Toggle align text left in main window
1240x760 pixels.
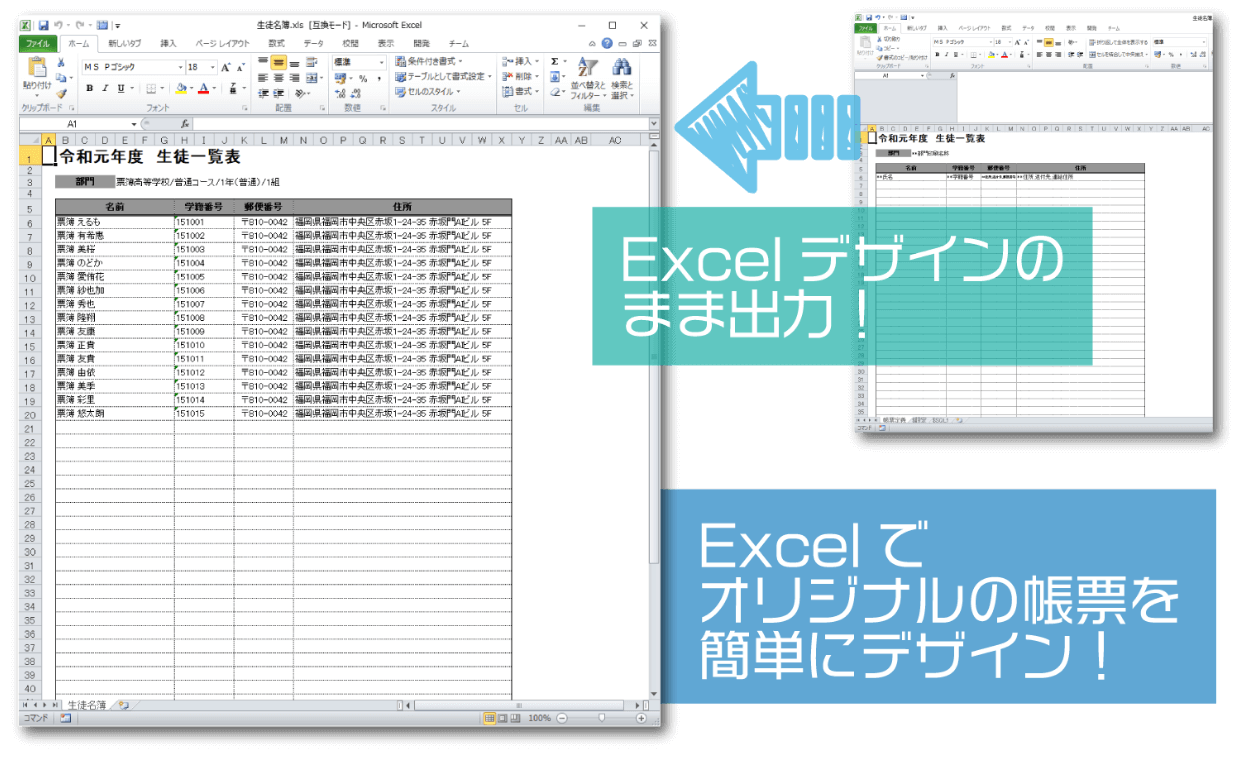coord(264,78)
